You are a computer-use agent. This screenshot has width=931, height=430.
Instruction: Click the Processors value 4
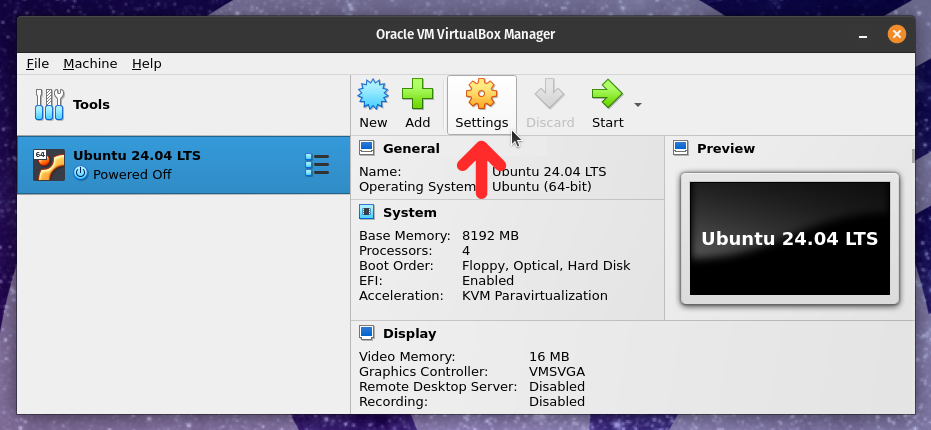pos(466,251)
